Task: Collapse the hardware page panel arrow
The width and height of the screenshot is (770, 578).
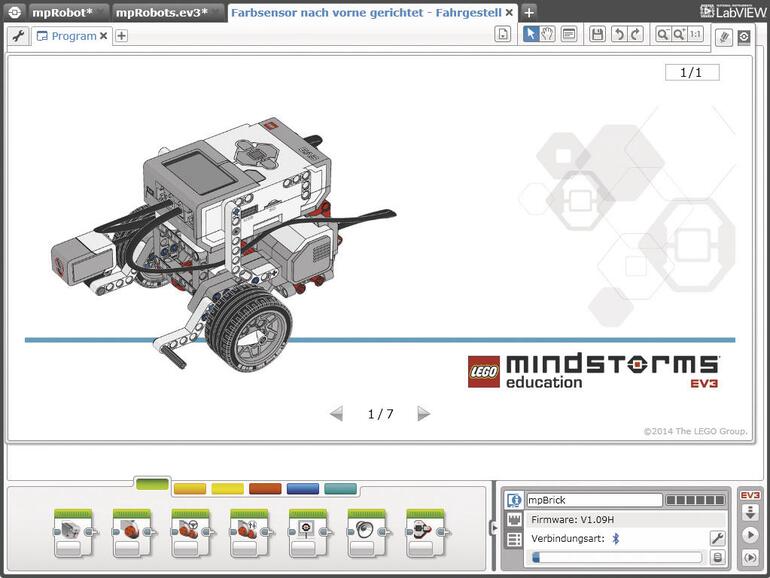Action: [x=493, y=528]
